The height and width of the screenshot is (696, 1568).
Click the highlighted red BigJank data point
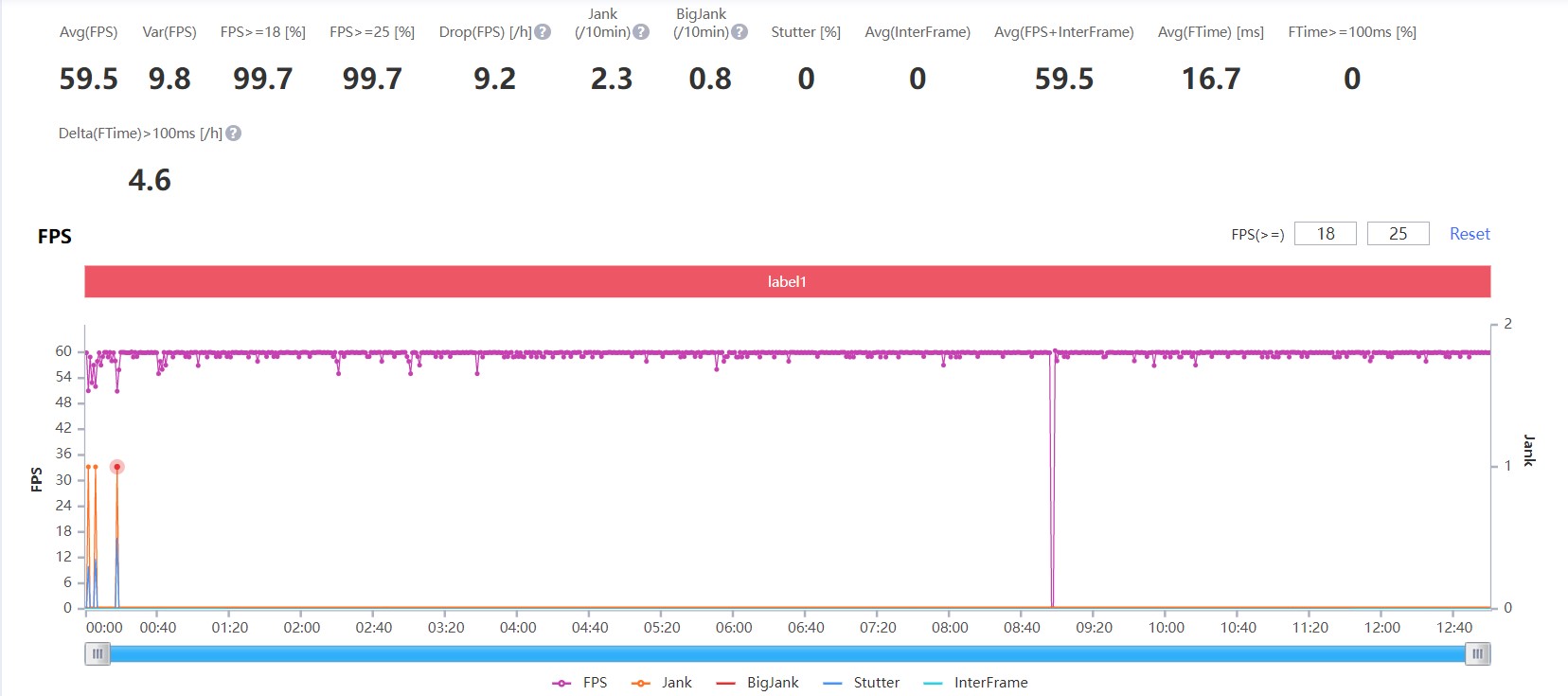(116, 467)
